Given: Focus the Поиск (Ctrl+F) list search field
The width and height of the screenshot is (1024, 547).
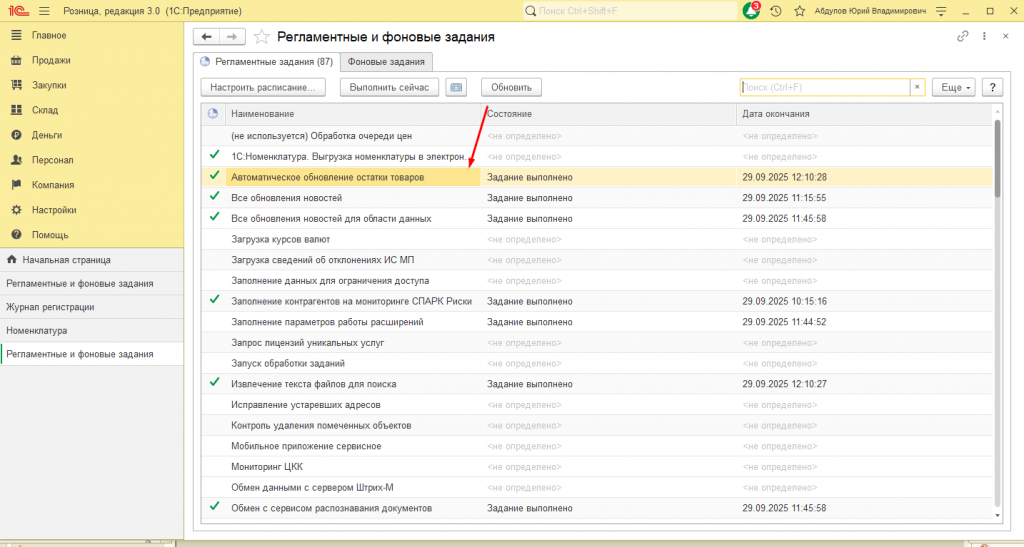Looking at the screenshot, I should coord(825,87).
